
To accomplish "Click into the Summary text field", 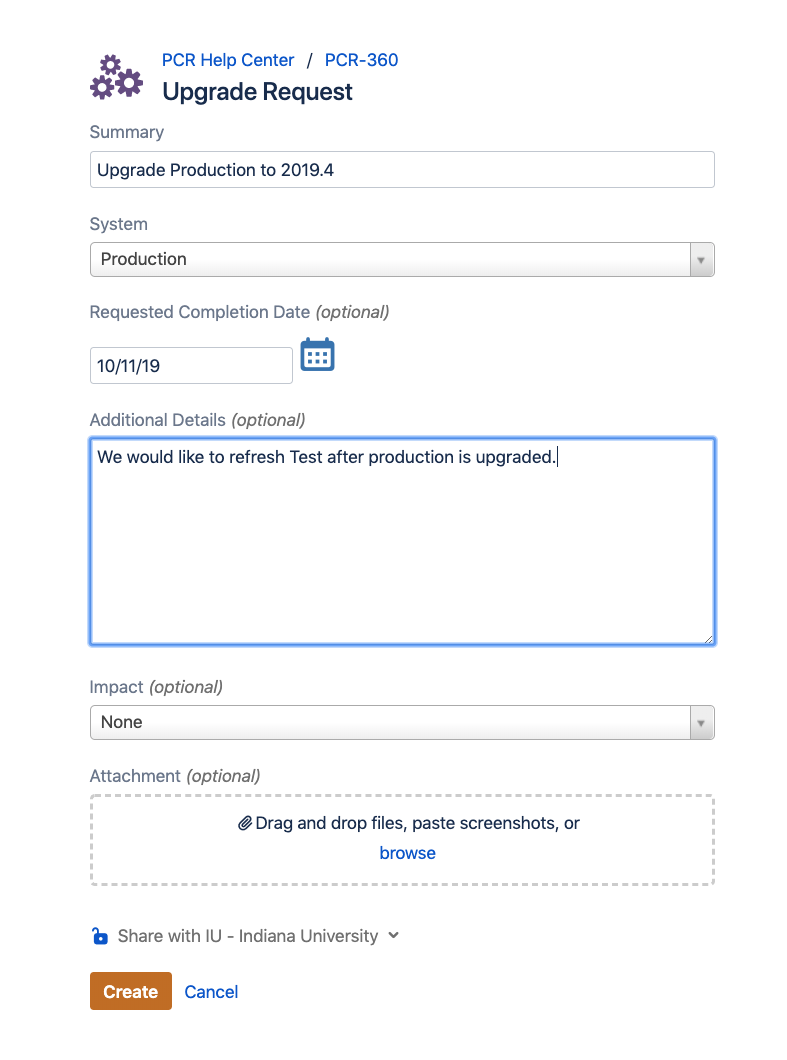I will [x=402, y=170].
